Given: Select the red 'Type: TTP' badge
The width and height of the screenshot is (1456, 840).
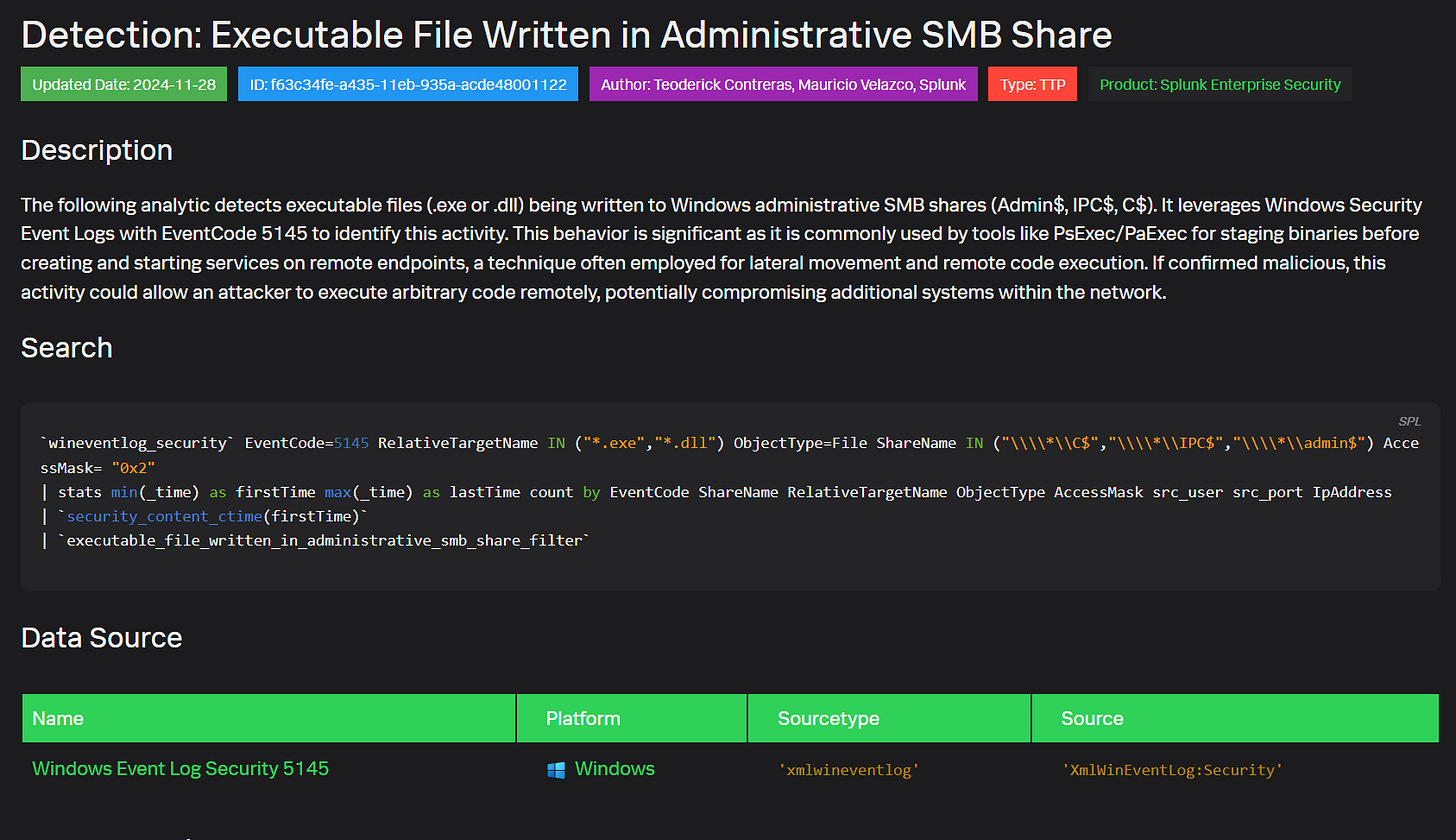Looking at the screenshot, I should 1032,84.
